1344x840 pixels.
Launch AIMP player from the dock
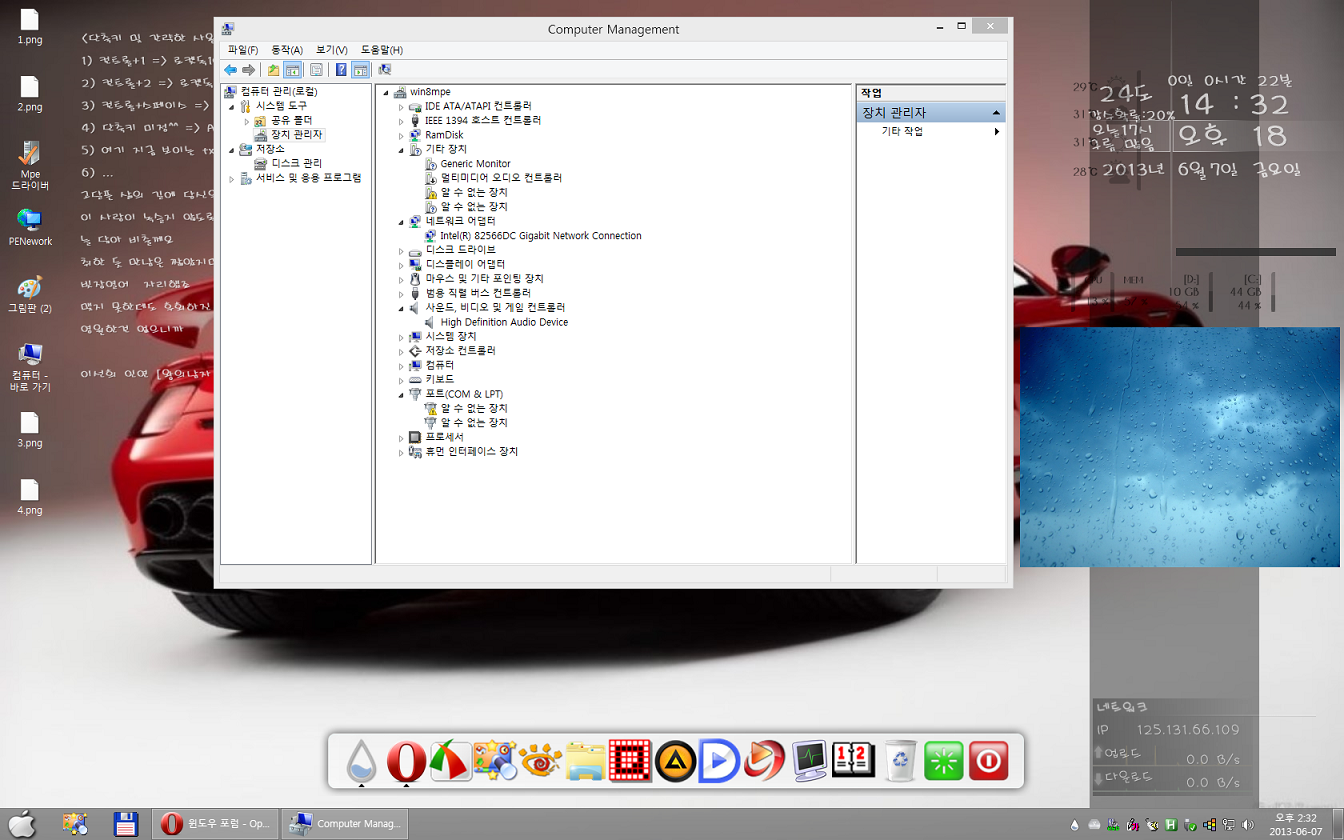tap(675, 762)
